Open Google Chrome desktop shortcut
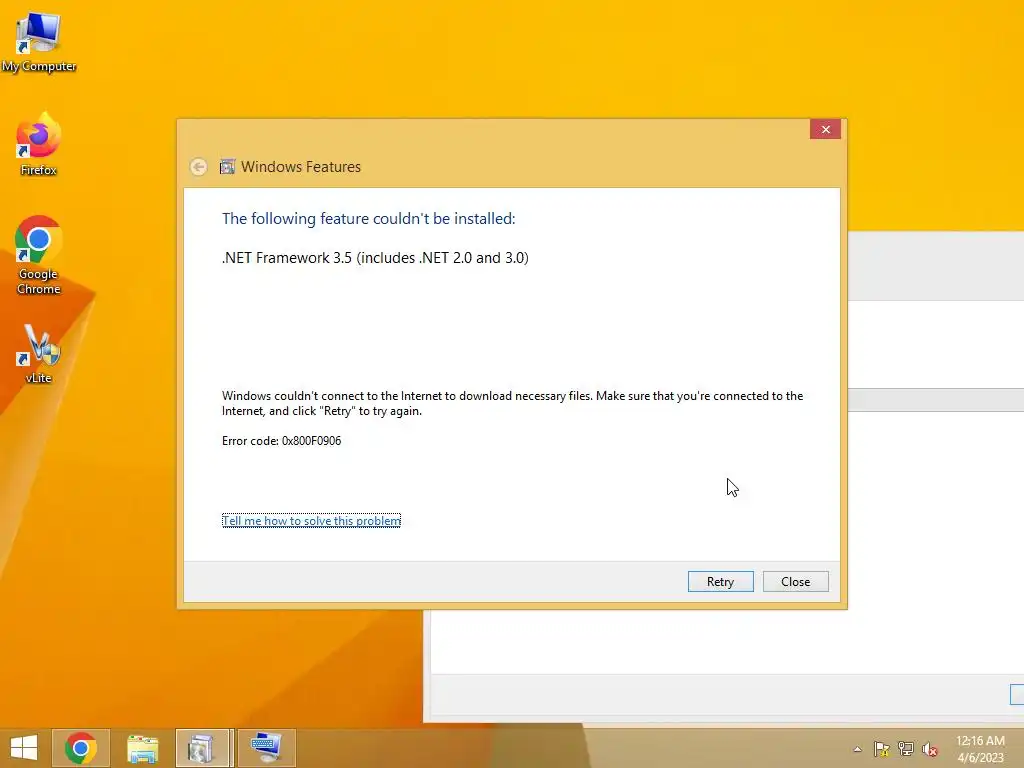Image resolution: width=1024 pixels, height=768 pixels. click(39, 255)
